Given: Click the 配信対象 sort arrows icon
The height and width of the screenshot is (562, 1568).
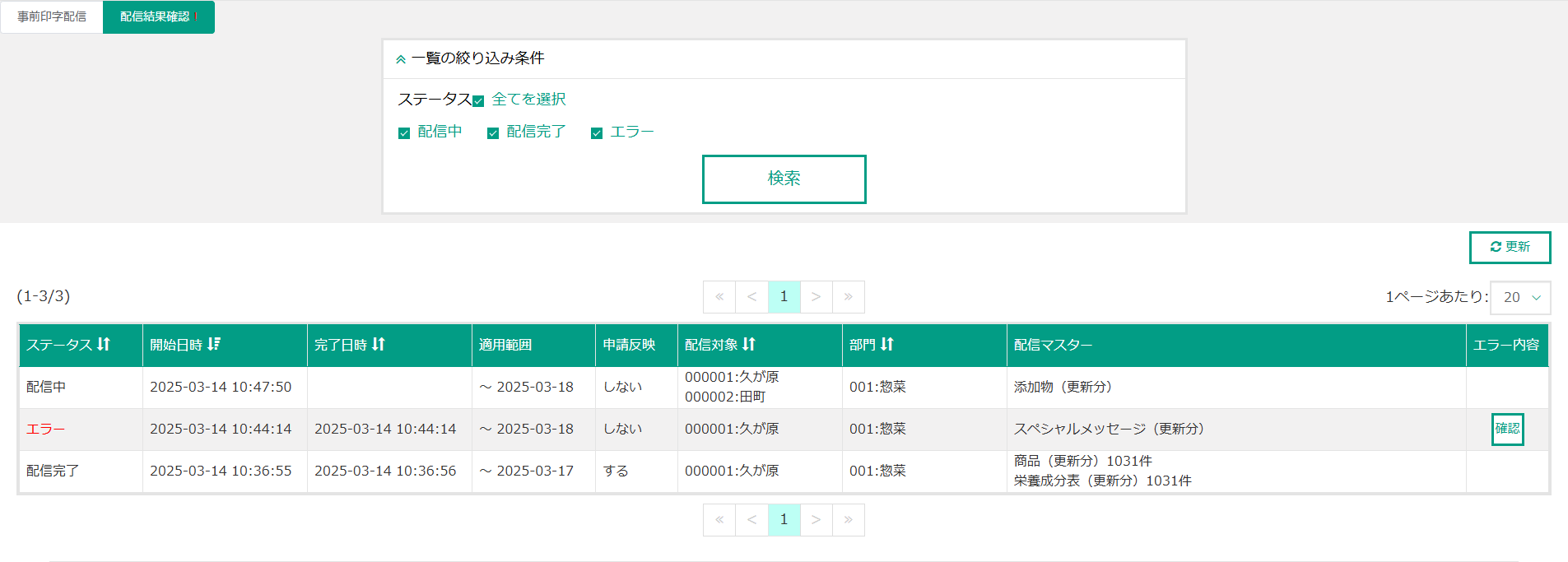Looking at the screenshot, I should [749, 344].
